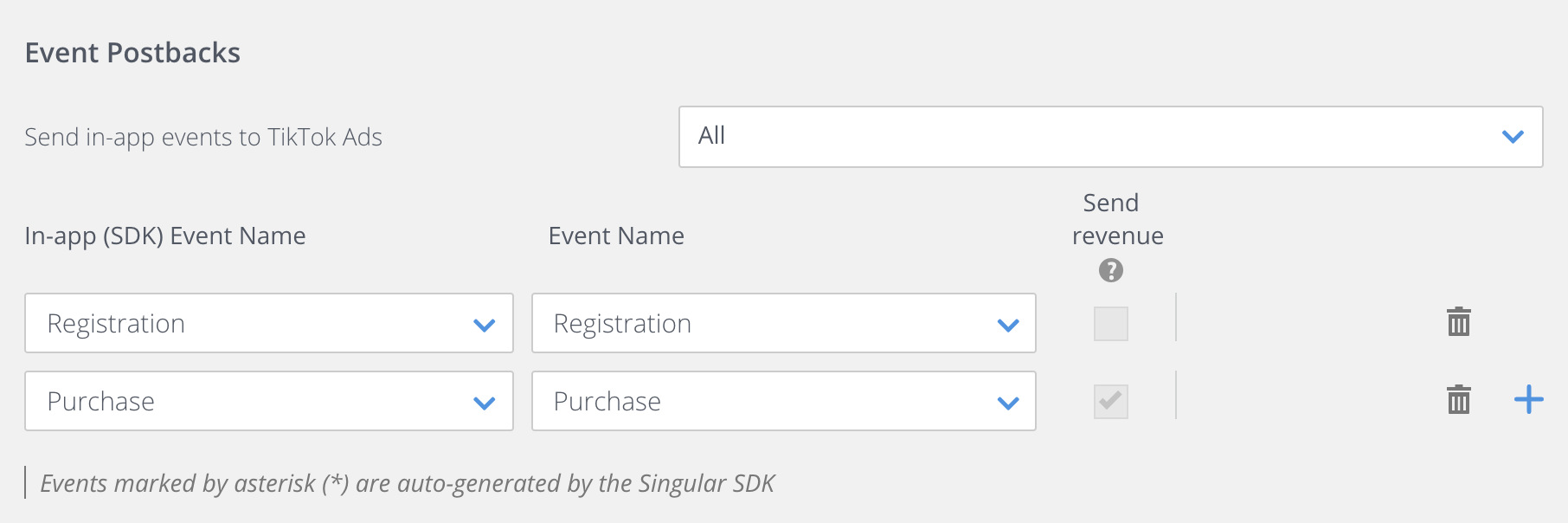Expand the Purchase Event Name dropdown

784,401
